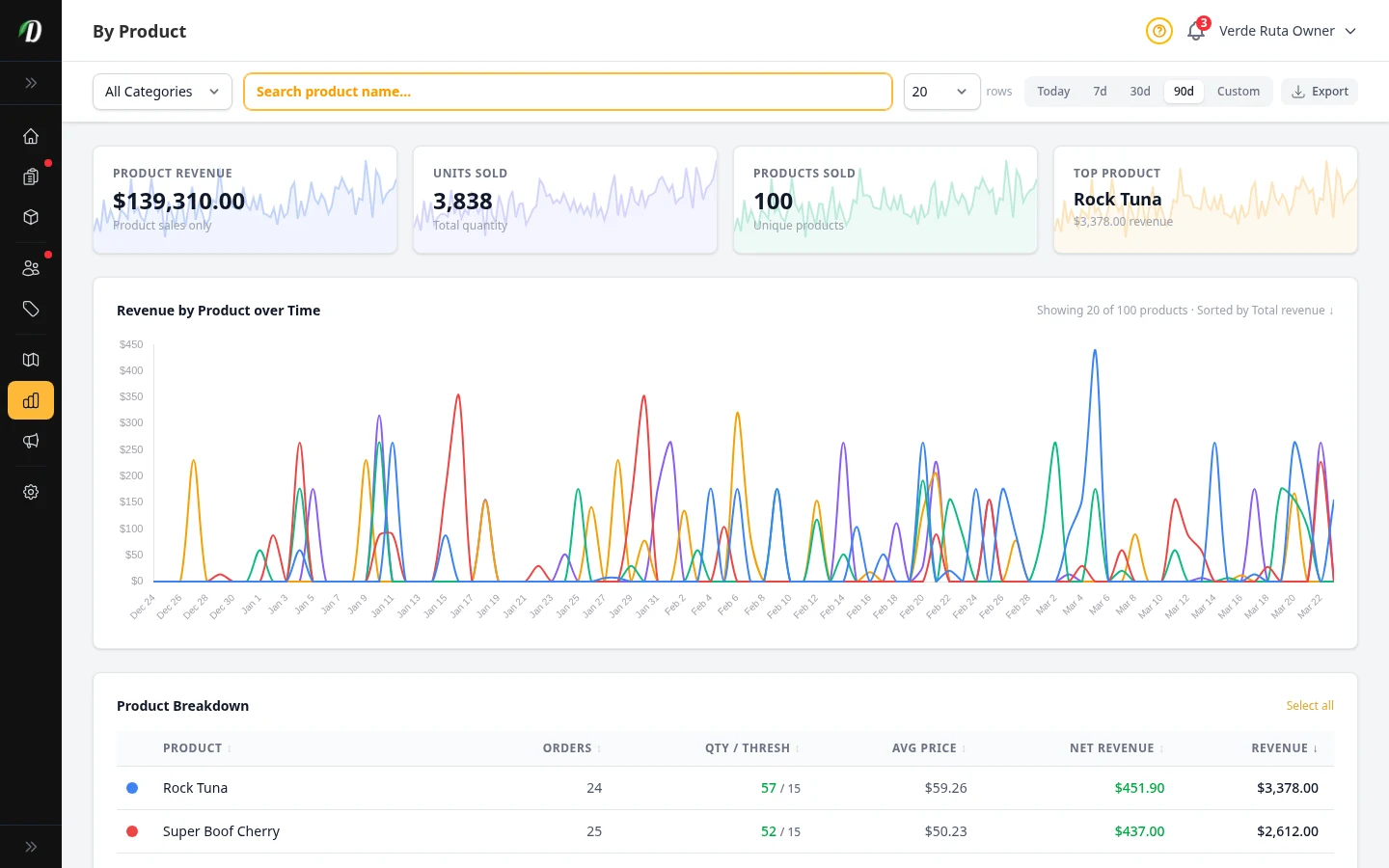1389x868 pixels.
Task: Click inside the product name search field
Action: tap(567, 91)
